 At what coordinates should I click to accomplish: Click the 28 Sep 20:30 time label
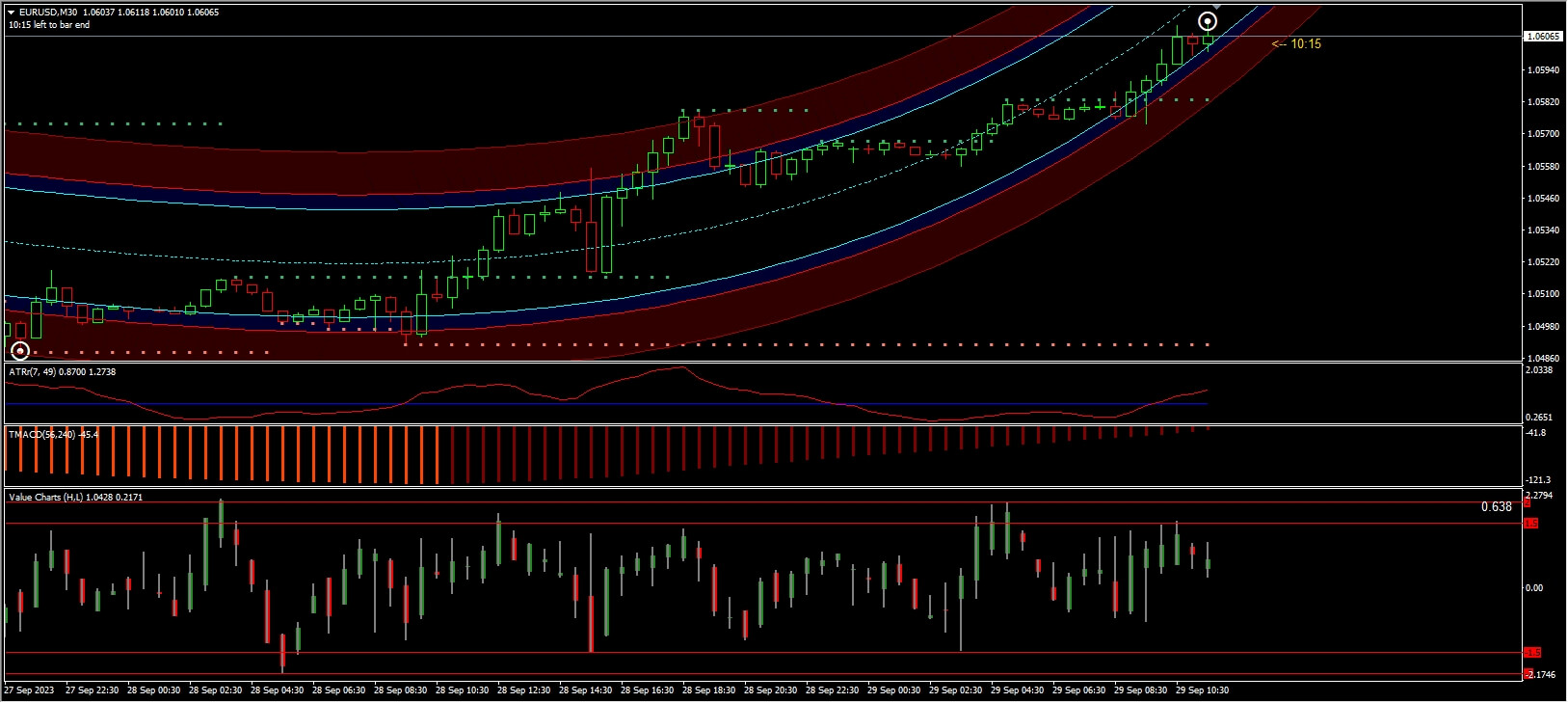(771, 690)
